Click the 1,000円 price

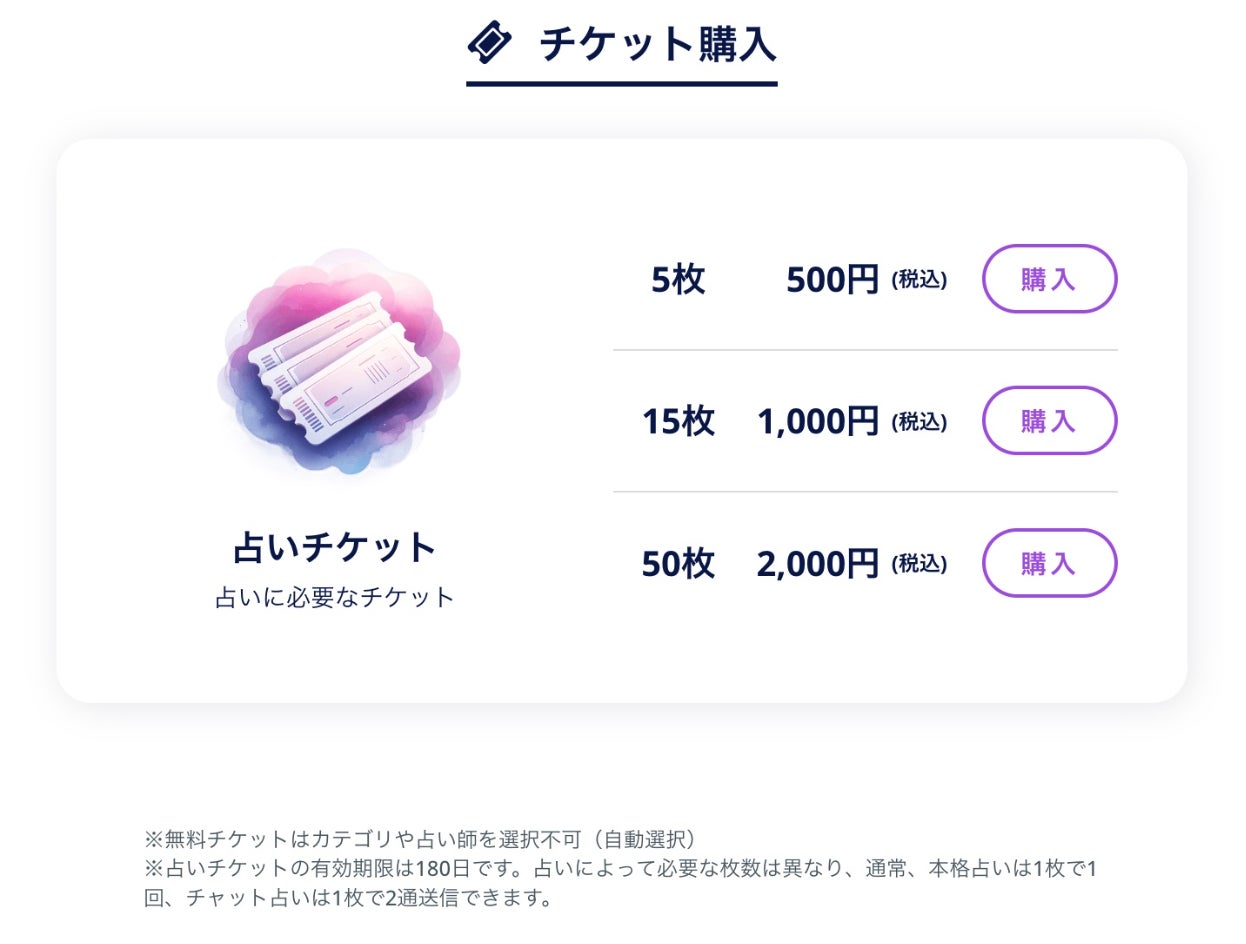coord(817,422)
